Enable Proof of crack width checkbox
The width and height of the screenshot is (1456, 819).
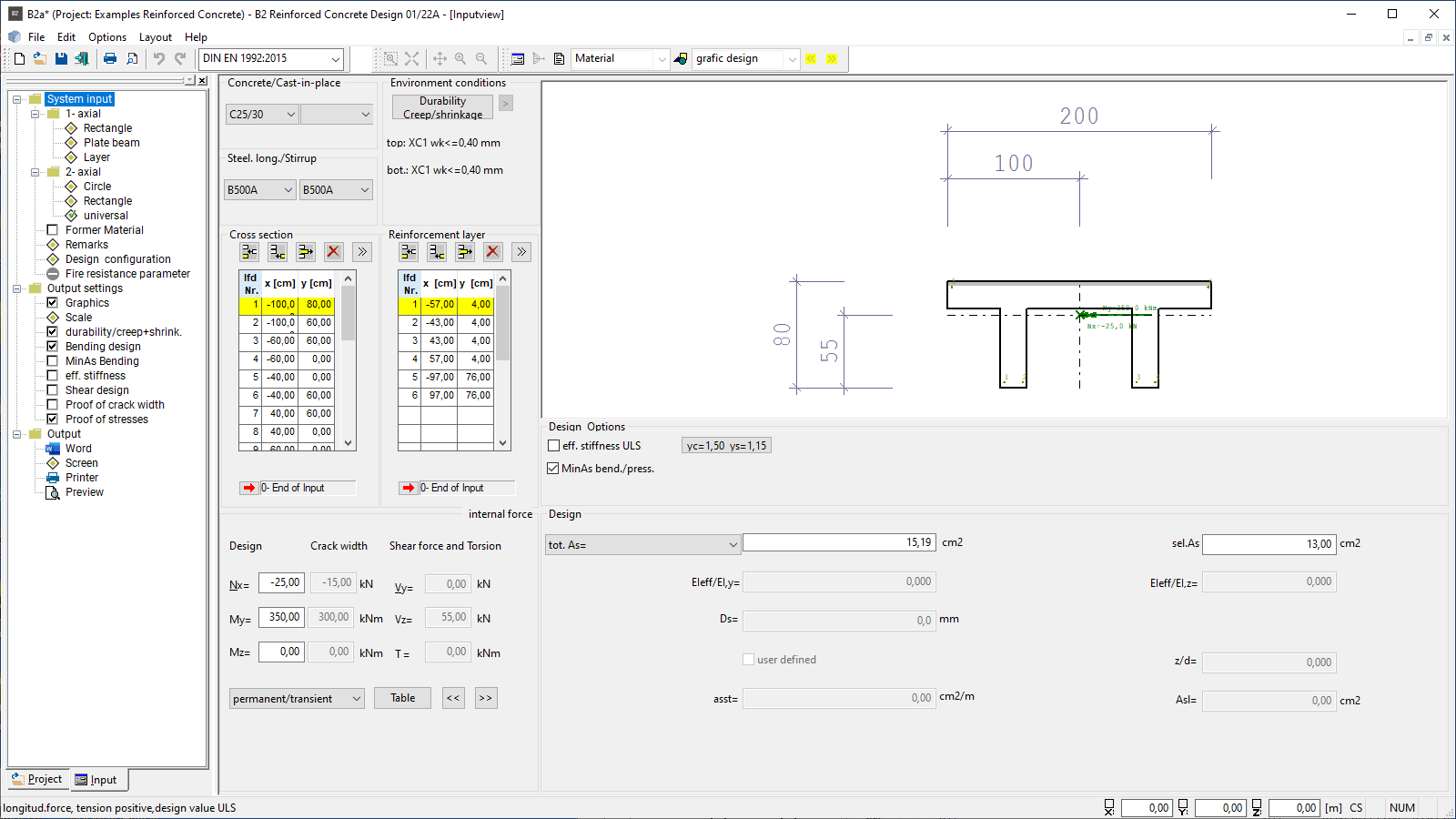53,405
